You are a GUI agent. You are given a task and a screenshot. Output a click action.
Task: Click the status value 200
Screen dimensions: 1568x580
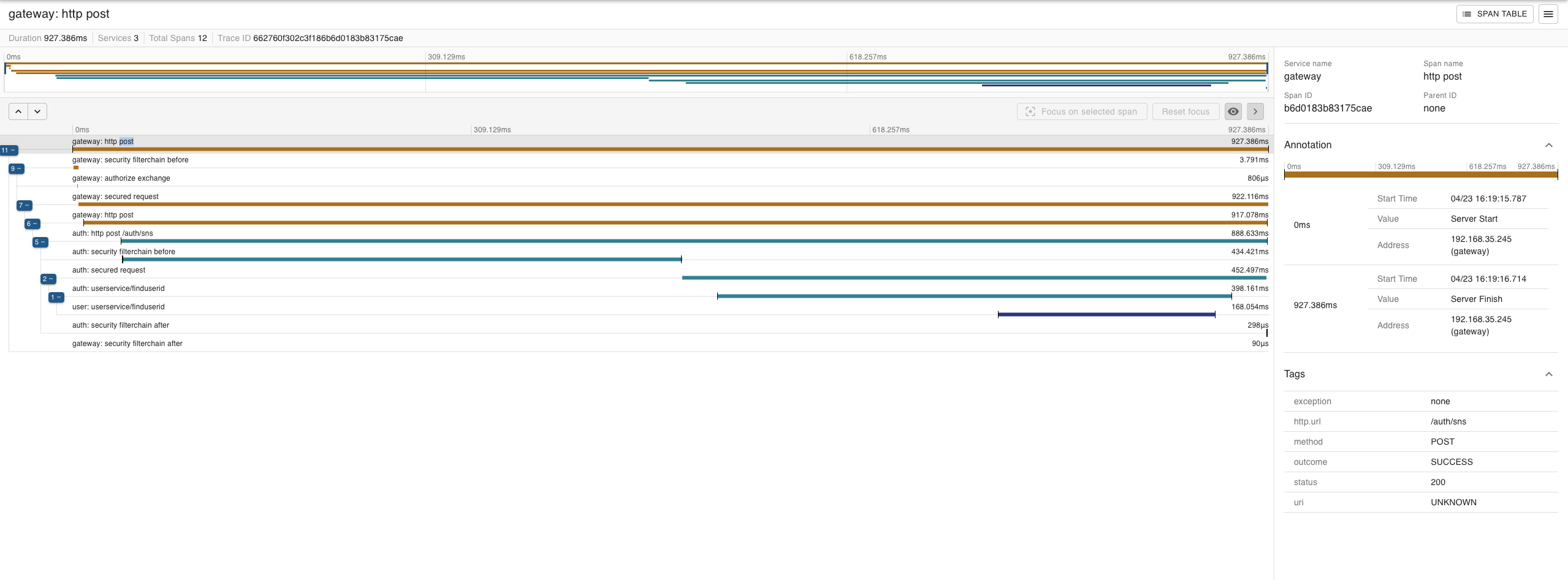[1438, 482]
